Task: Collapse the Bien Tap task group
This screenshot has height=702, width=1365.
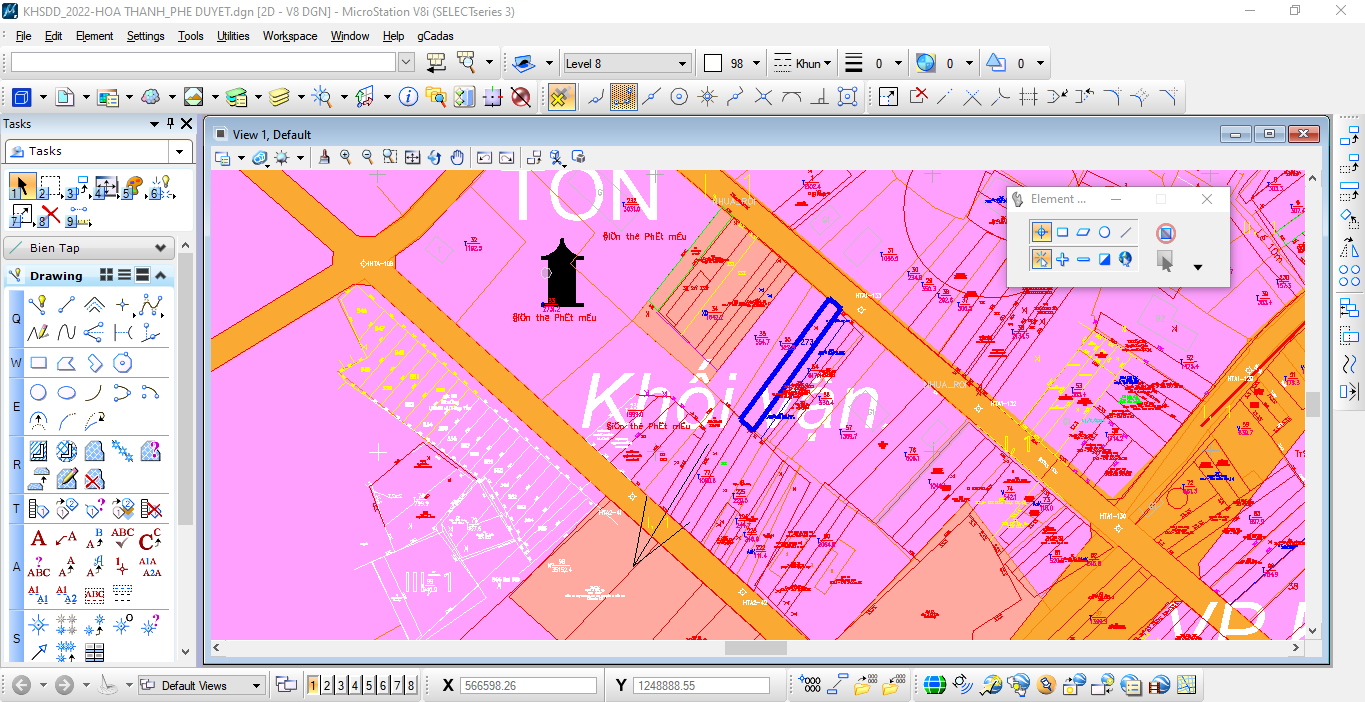Action: coord(160,248)
